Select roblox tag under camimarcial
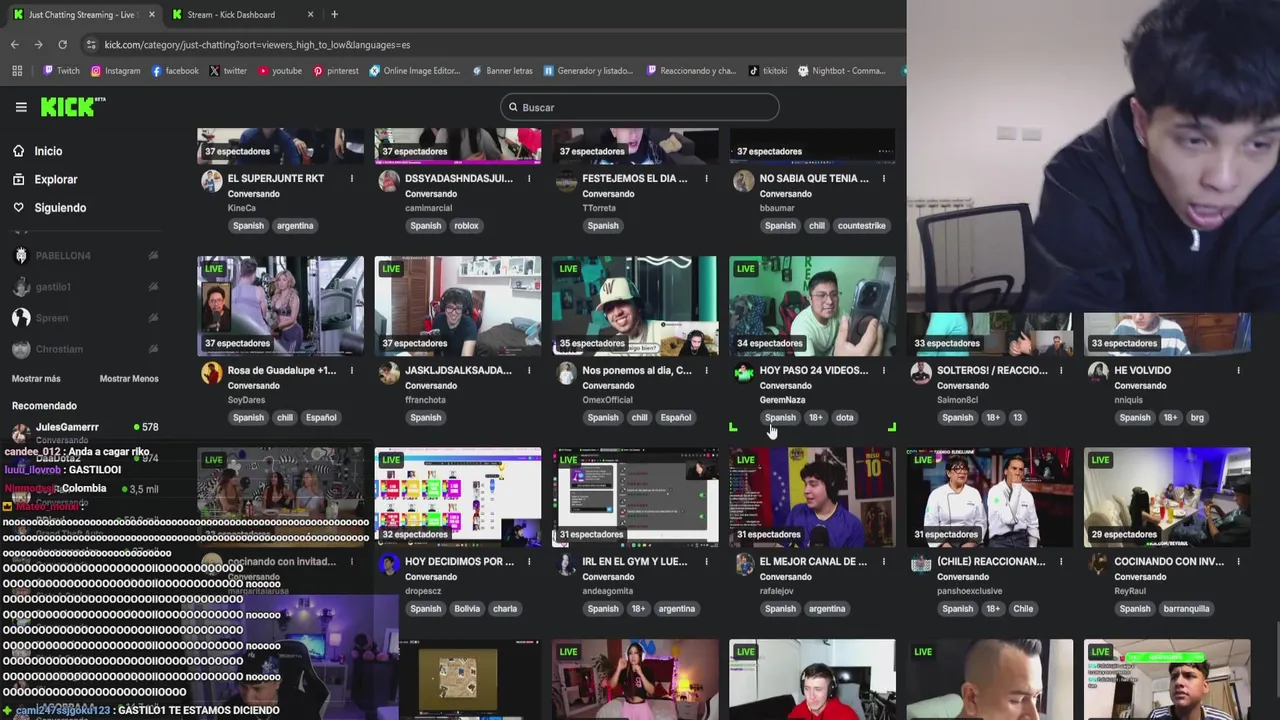 coord(466,226)
